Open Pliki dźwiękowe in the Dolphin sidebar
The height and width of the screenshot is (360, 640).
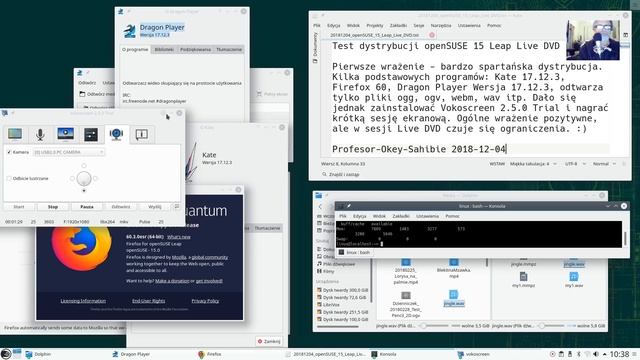pyautogui.click(x=336, y=264)
